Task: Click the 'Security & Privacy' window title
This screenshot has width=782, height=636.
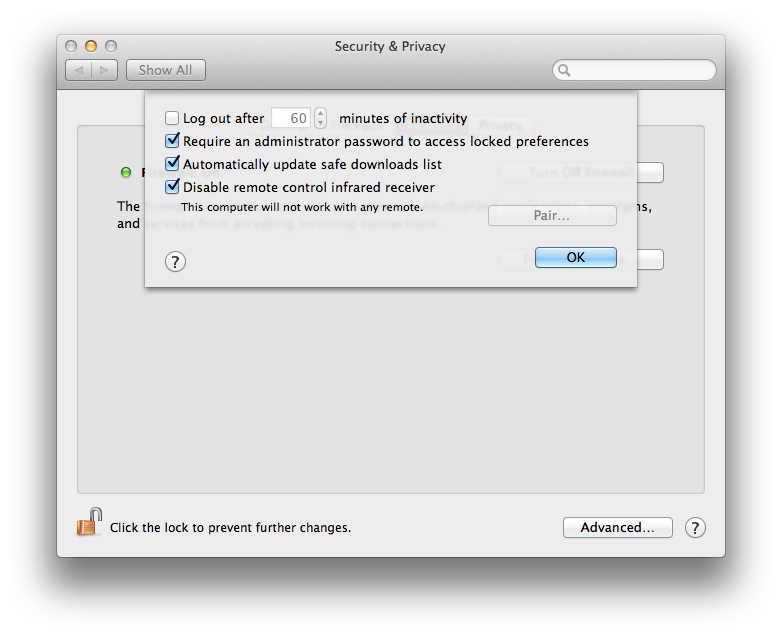Action: pos(390,46)
